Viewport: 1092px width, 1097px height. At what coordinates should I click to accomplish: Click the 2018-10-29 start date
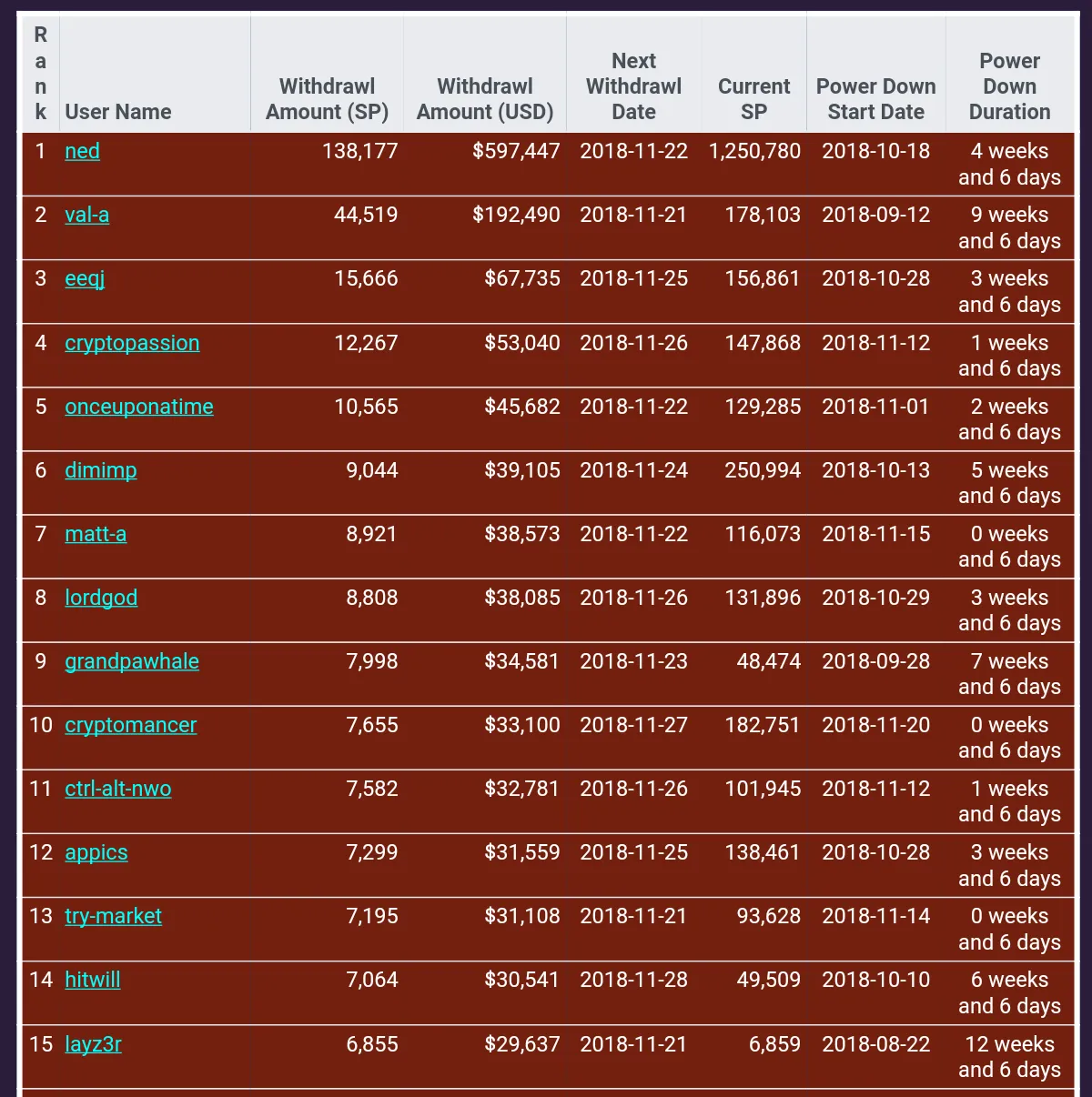pos(876,599)
